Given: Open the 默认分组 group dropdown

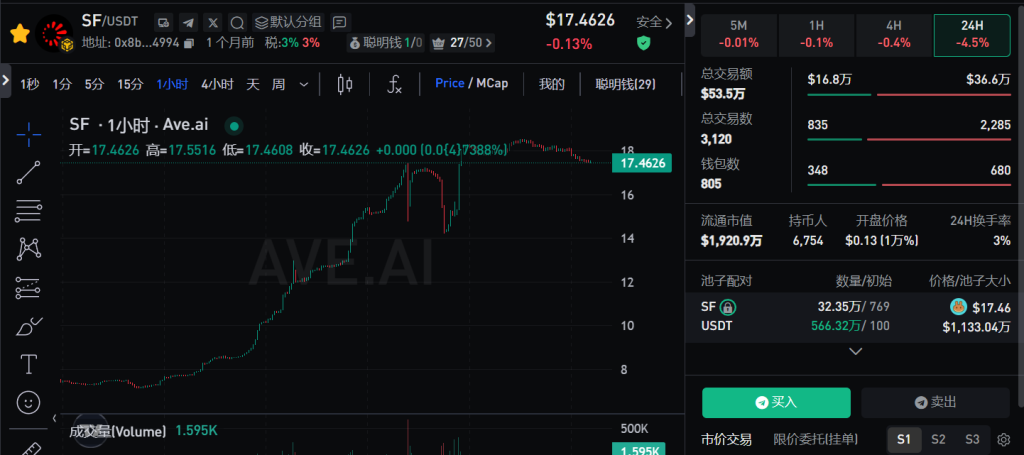Looking at the screenshot, I should point(288,21).
